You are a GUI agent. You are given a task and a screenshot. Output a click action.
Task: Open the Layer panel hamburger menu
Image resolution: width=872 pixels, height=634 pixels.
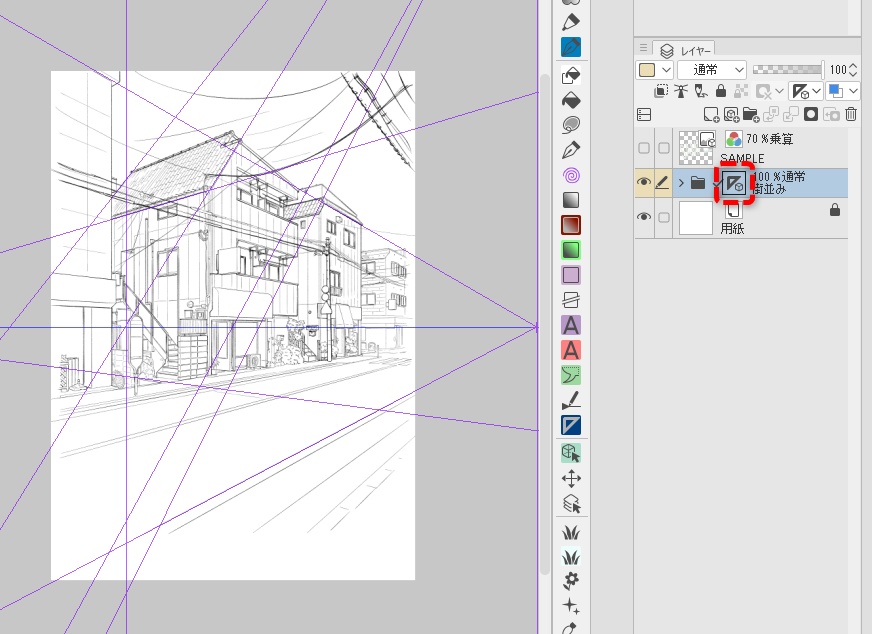tap(643, 48)
